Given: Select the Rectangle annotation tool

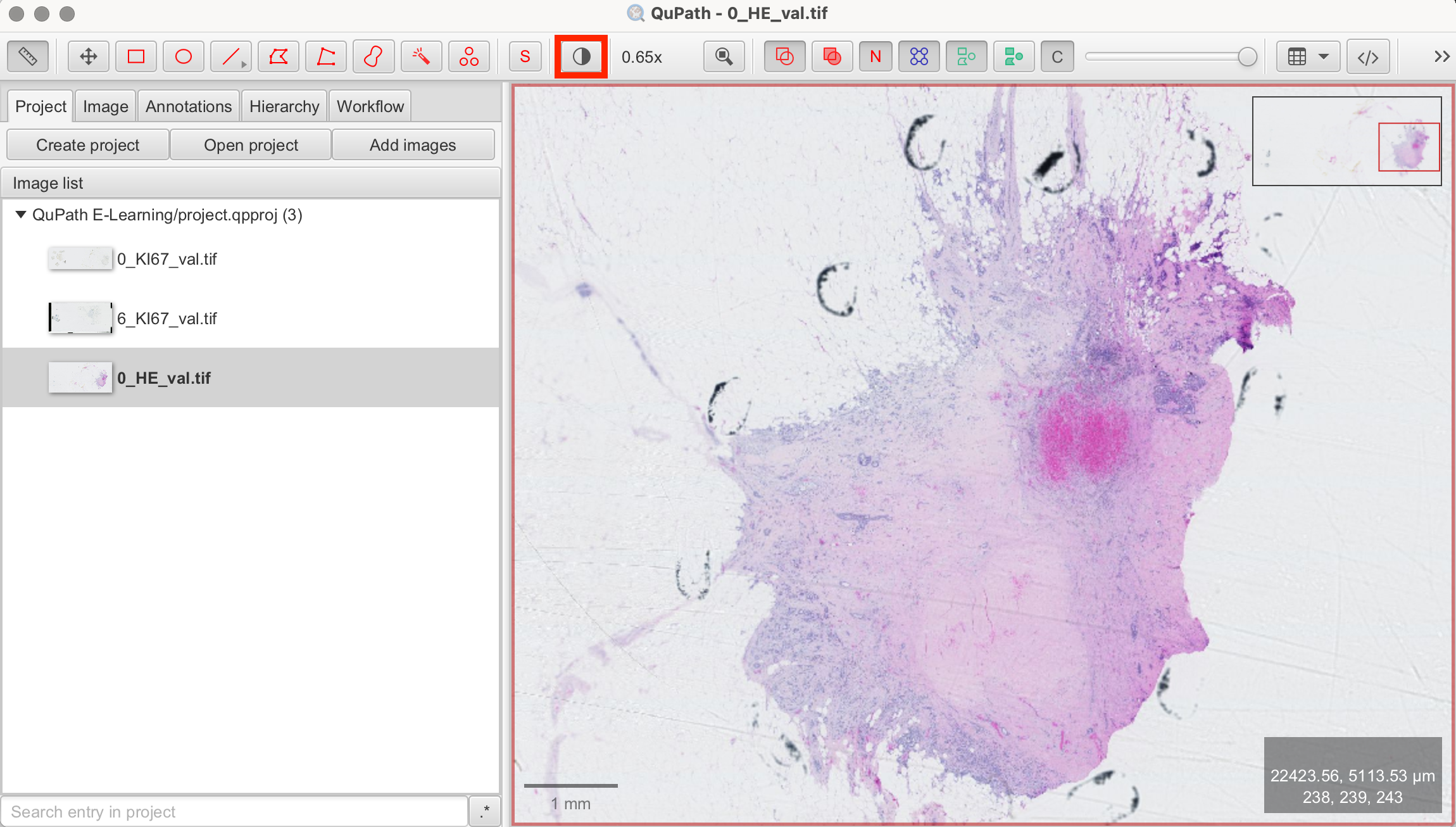Looking at the screenshot, I should pos(135,57).
